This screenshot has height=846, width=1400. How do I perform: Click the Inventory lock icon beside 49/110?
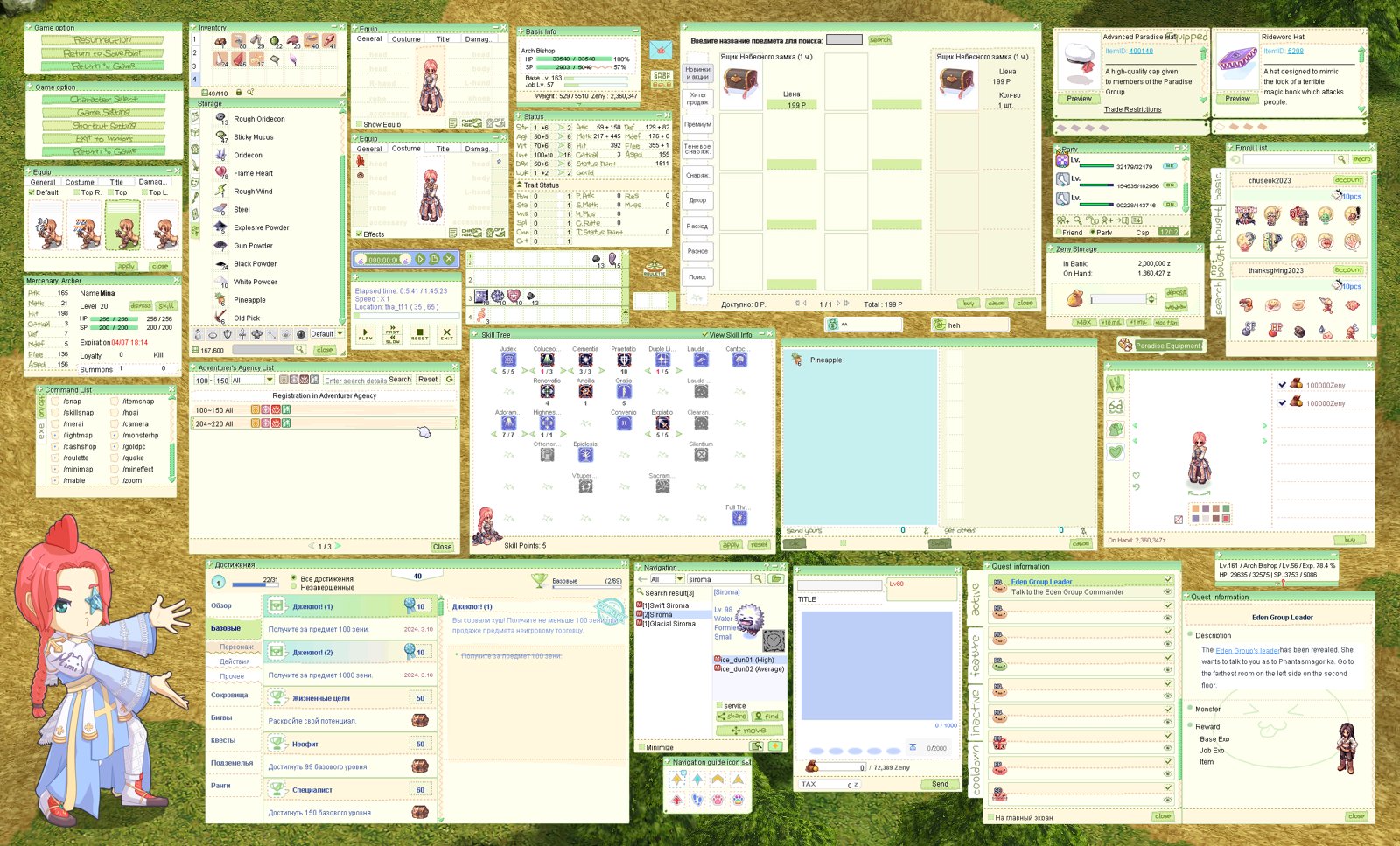point(240,92)
